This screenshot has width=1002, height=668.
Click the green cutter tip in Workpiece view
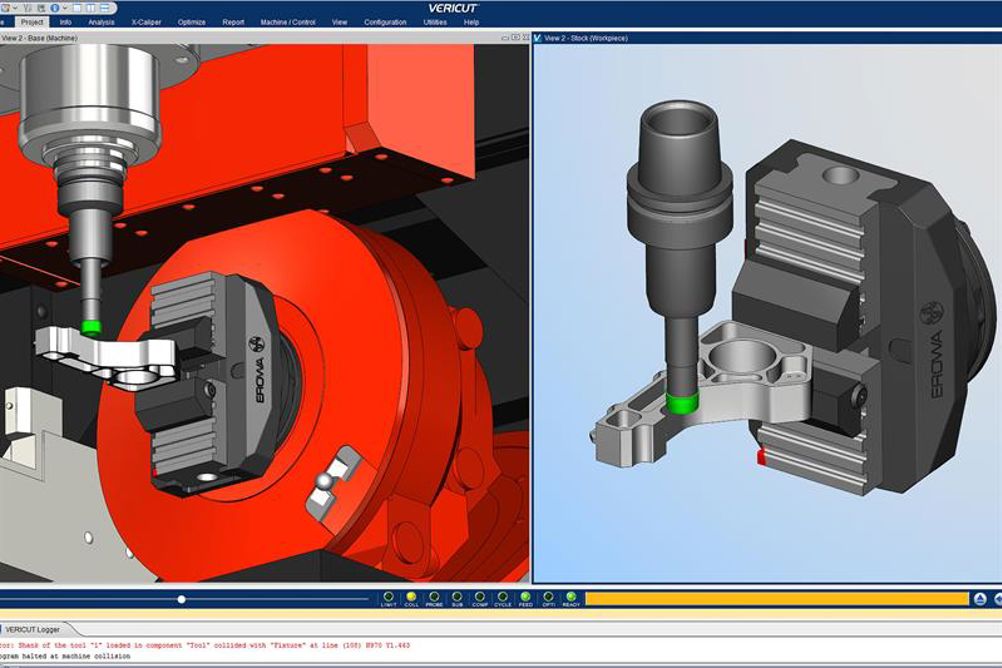682,403
